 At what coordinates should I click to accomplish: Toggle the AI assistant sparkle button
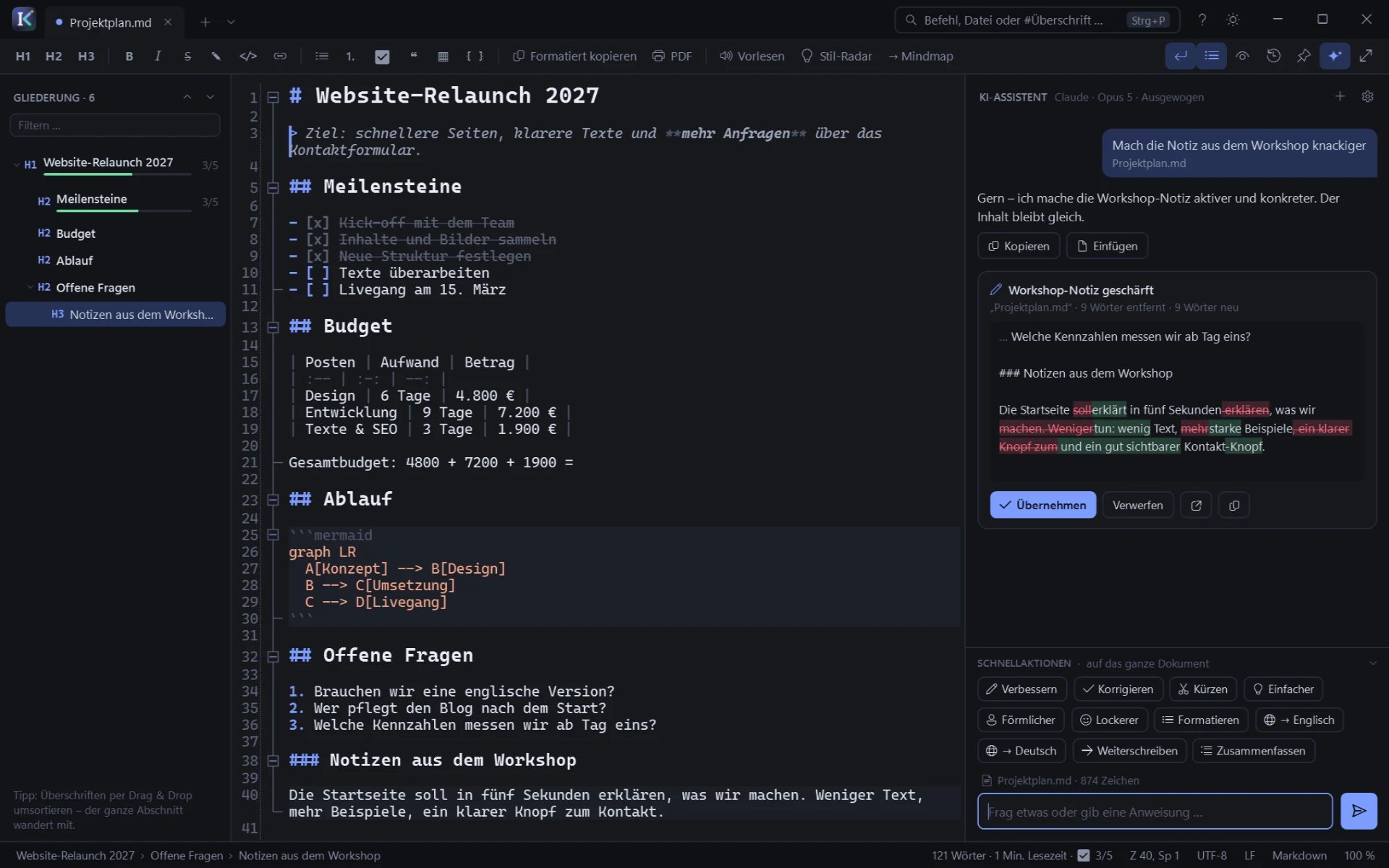tap(1335, 56)
